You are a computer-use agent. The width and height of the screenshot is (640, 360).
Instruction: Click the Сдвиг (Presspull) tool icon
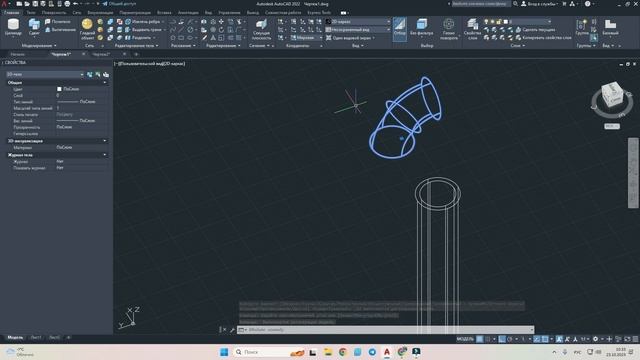point(34,25)
